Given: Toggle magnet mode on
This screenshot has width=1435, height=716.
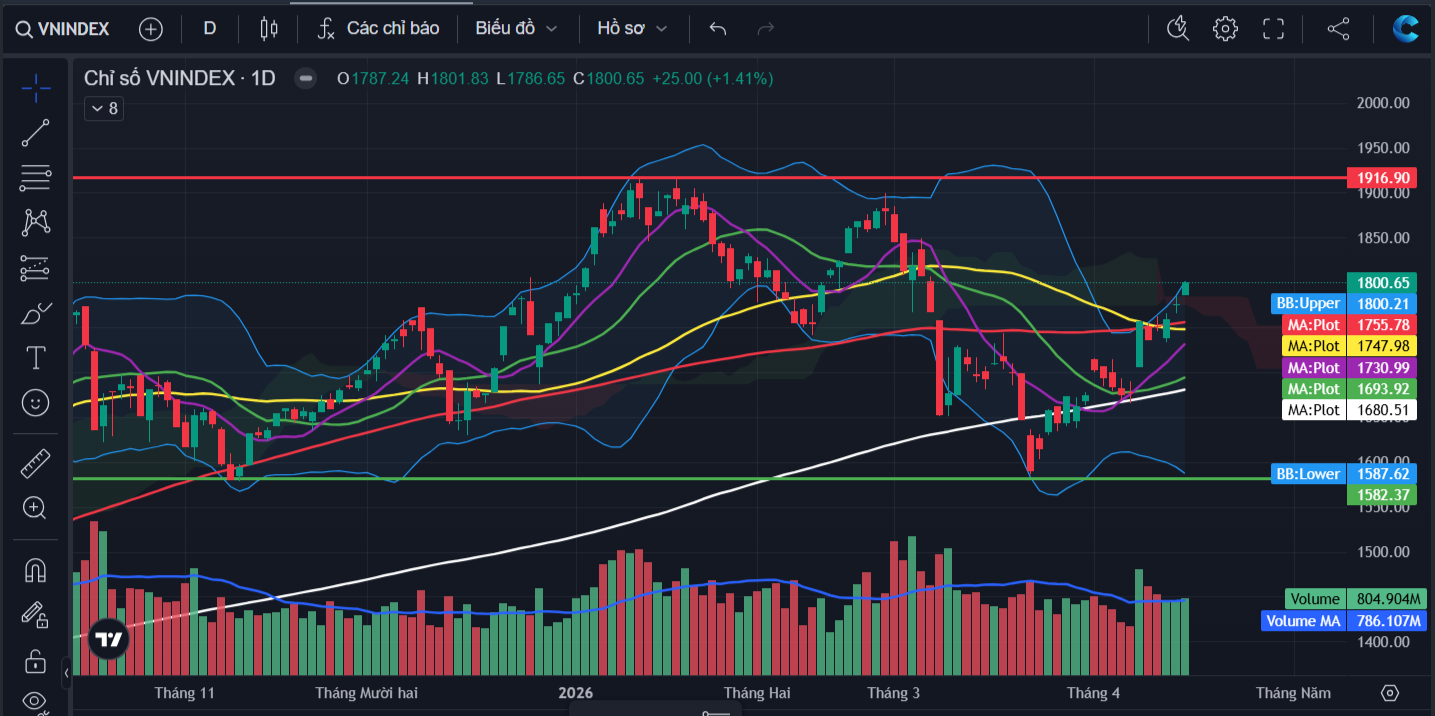Looking at the screenshot, I should 36,569.
